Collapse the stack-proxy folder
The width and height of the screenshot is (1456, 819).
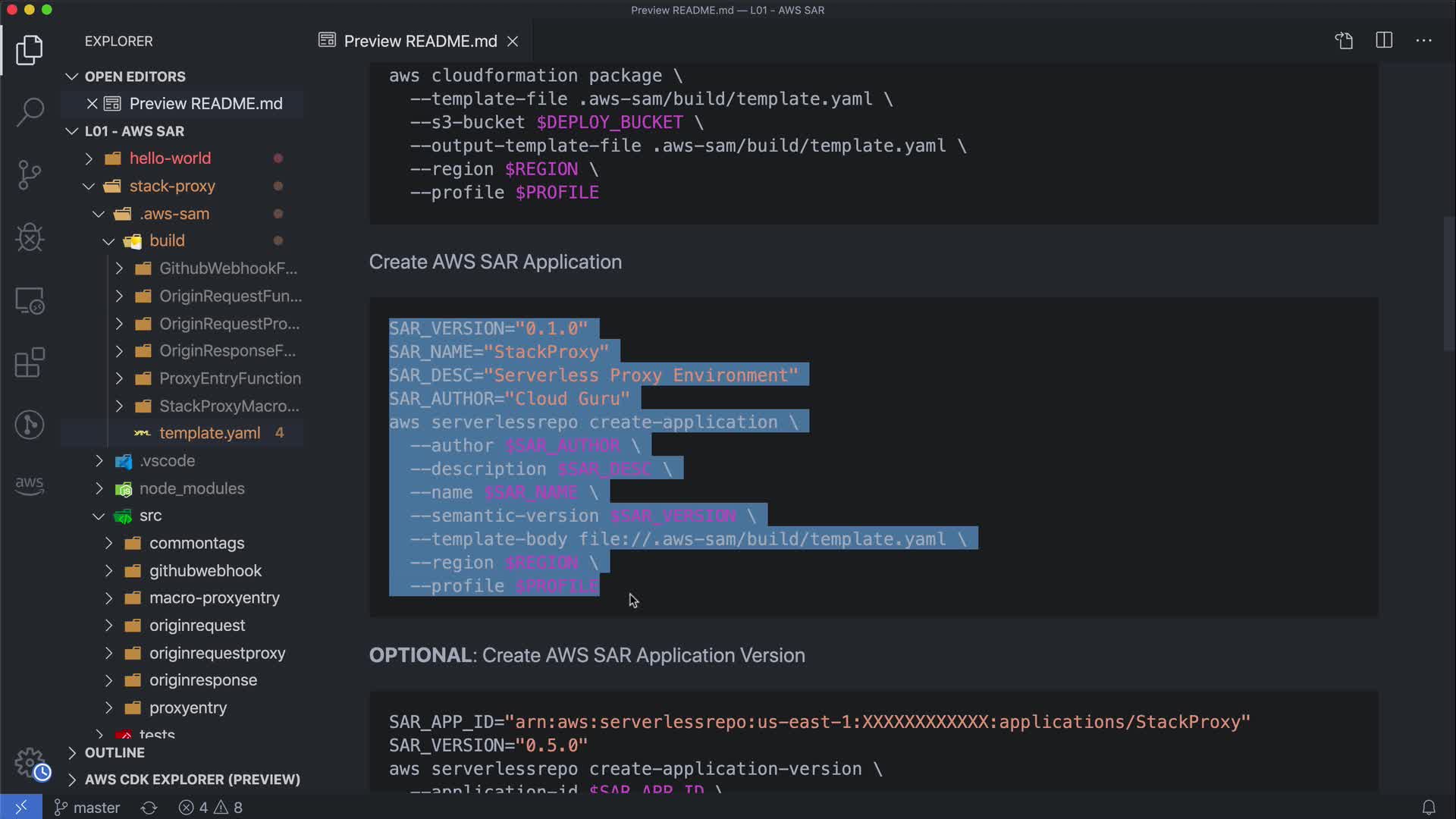171,186
